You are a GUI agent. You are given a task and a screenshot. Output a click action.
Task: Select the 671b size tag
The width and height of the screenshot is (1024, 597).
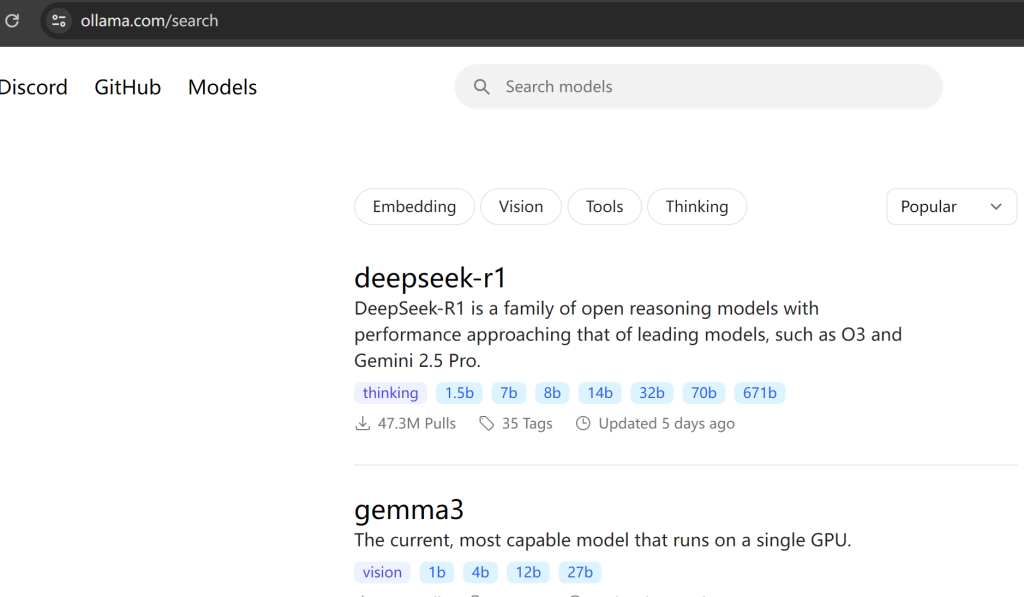[760, 393]
